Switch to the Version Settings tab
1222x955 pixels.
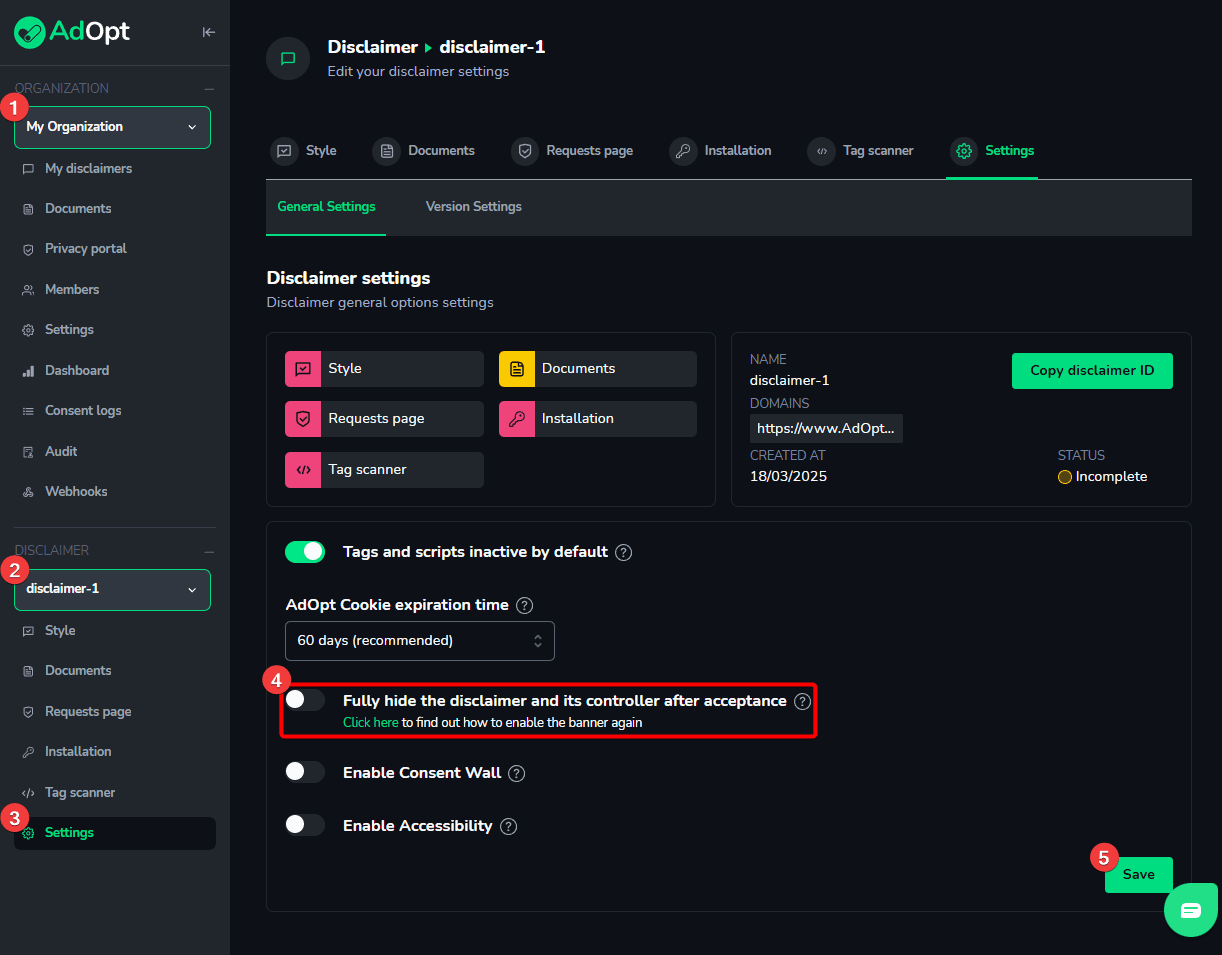[474, 207]
